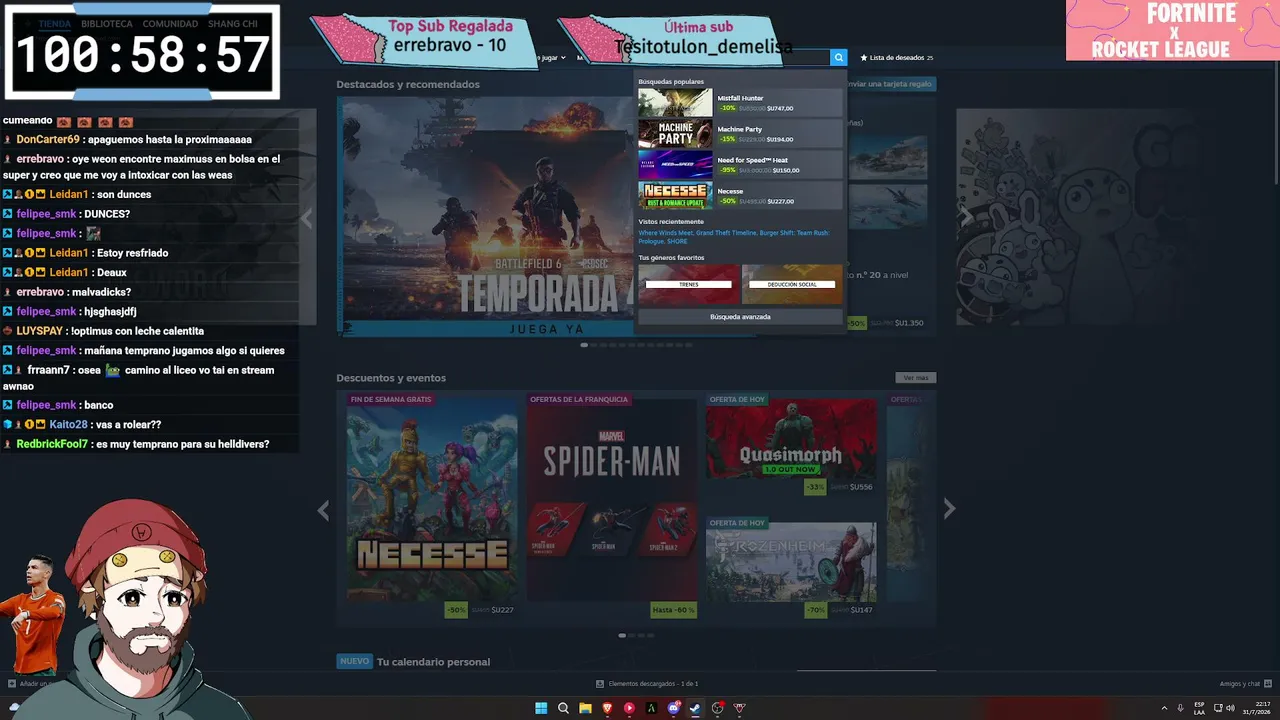Open Elementos descargados downloads status
The height and width of the screenshot is (720, 1280).
(647, 684)
